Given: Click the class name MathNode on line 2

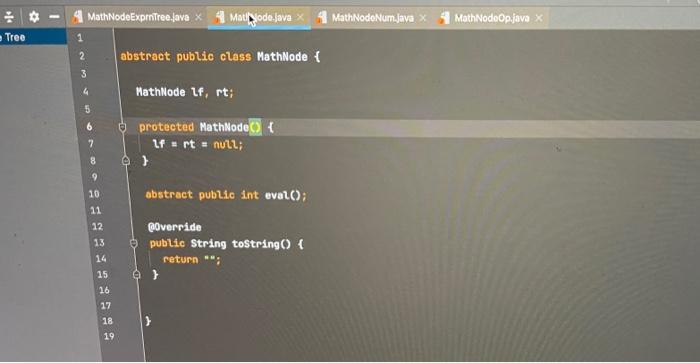Looking at the screenshot, I should [282, 57].
